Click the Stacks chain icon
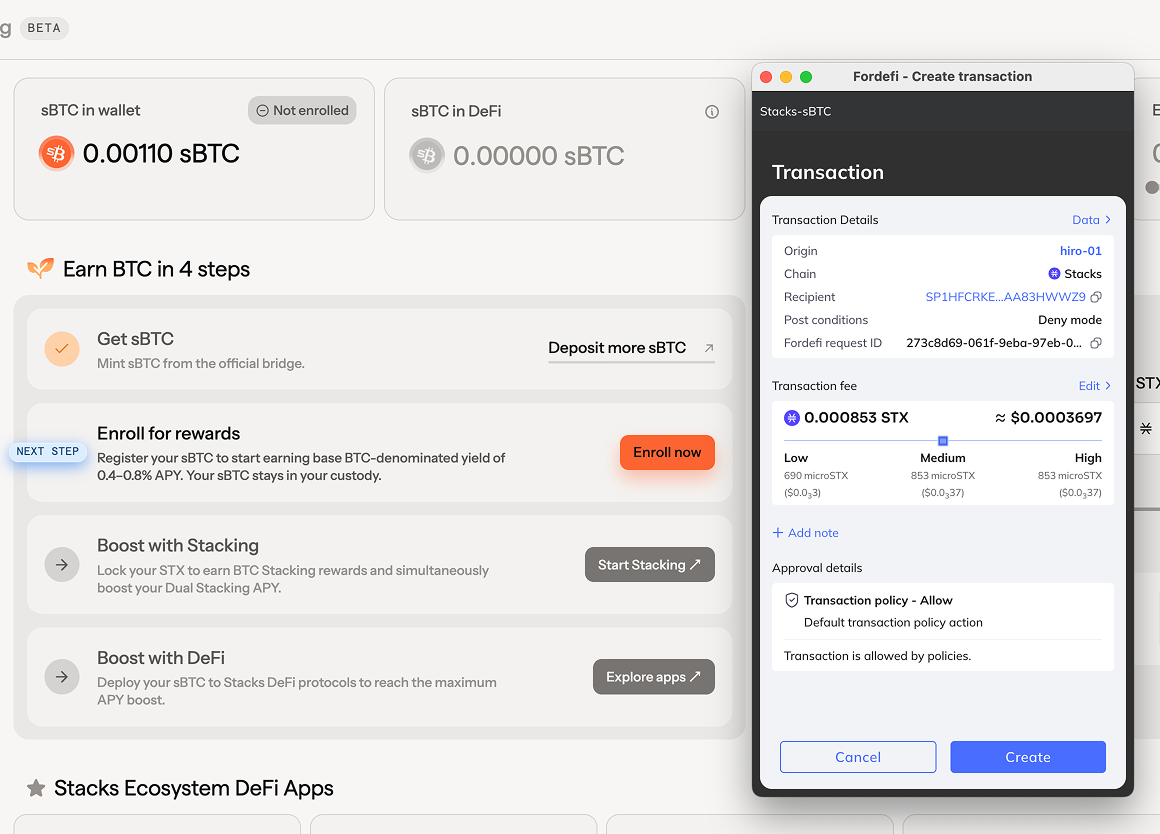The width and height of the screenshot is (1160, 834). [x=1054, y=274]
